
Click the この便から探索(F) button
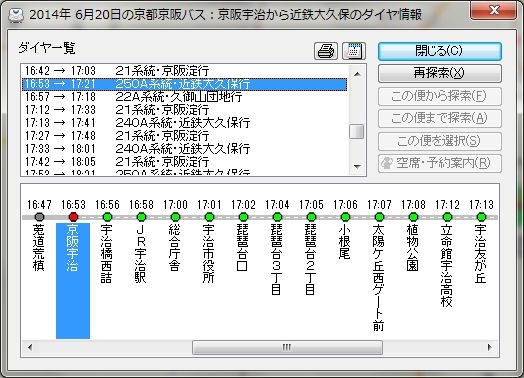pos(439,96)
